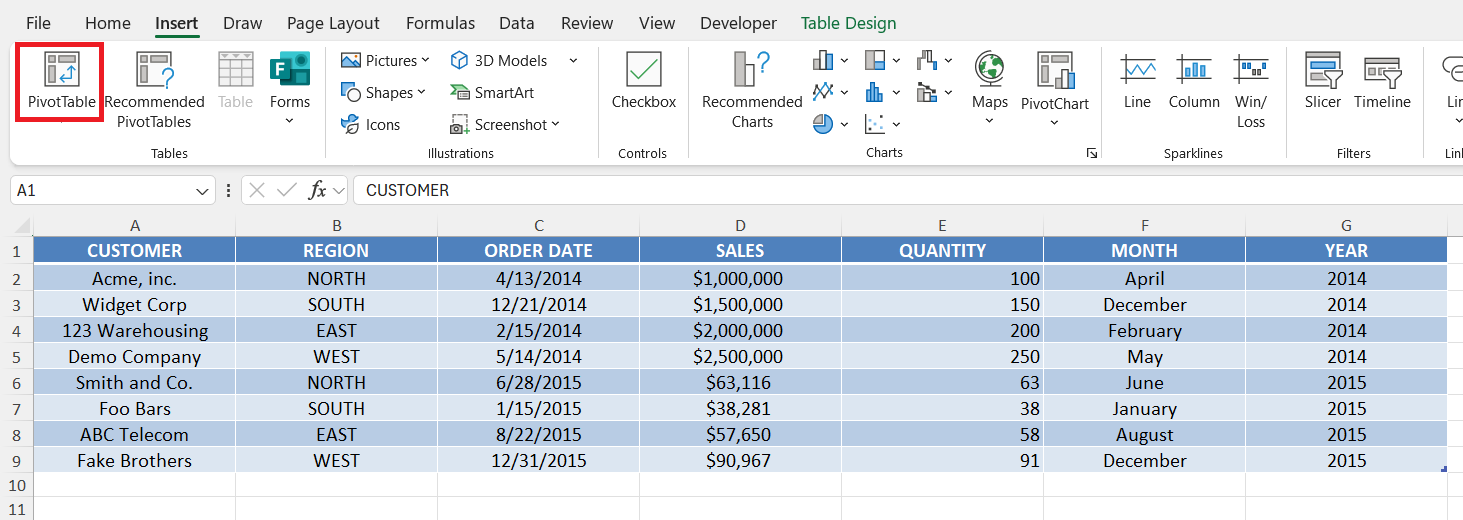
Task: Open the Name Box dropdown
Action: click(x=203, y=190)
